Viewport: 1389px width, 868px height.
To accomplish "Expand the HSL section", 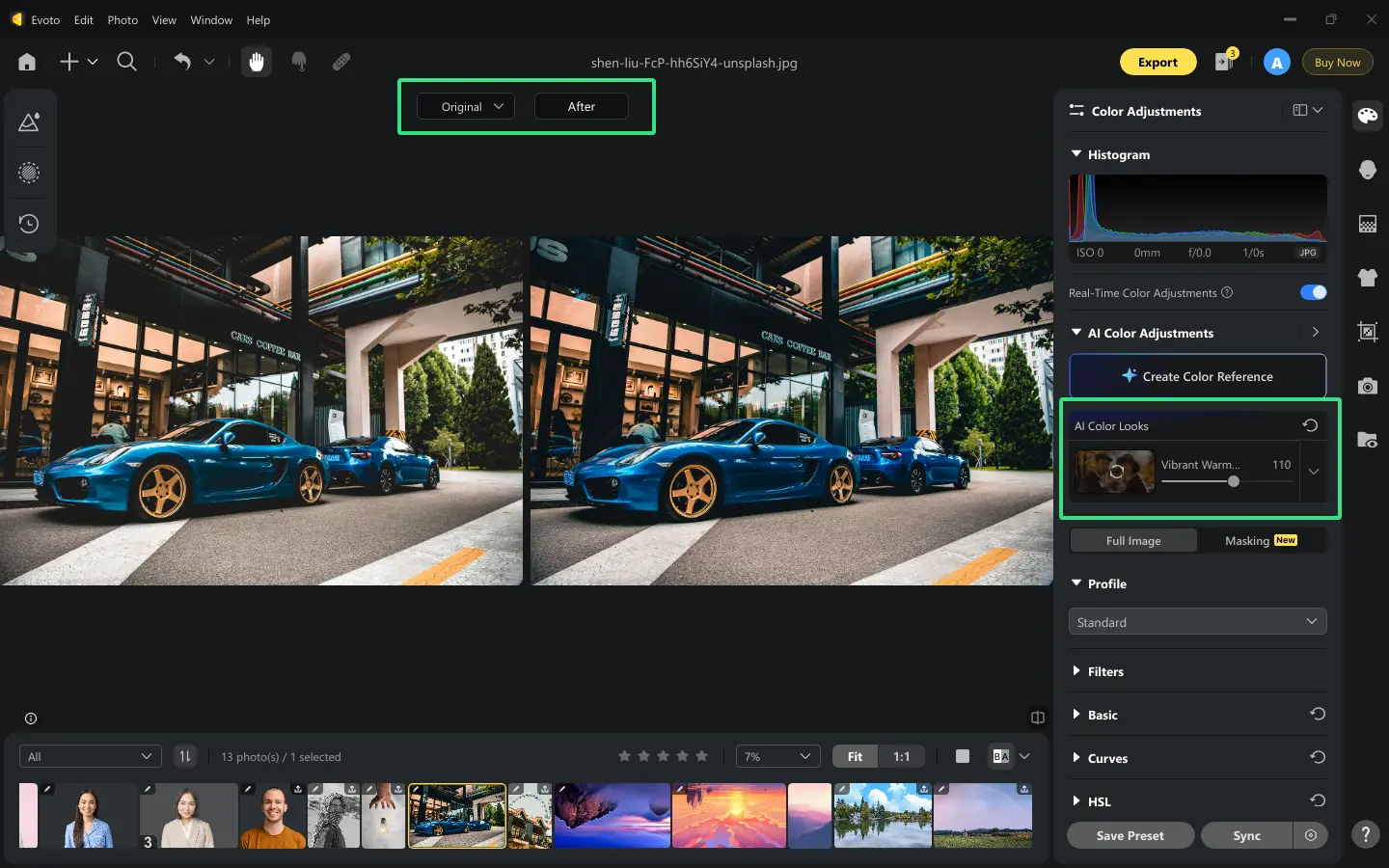I will [1076, 800].
